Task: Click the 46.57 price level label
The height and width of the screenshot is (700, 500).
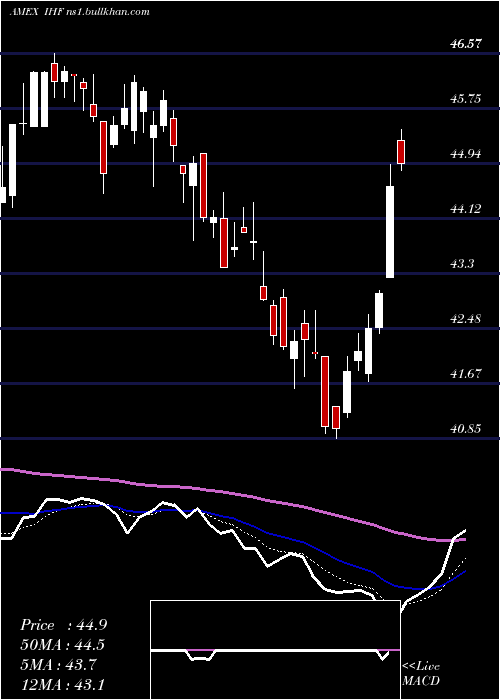Action: [x=466, y=44]
